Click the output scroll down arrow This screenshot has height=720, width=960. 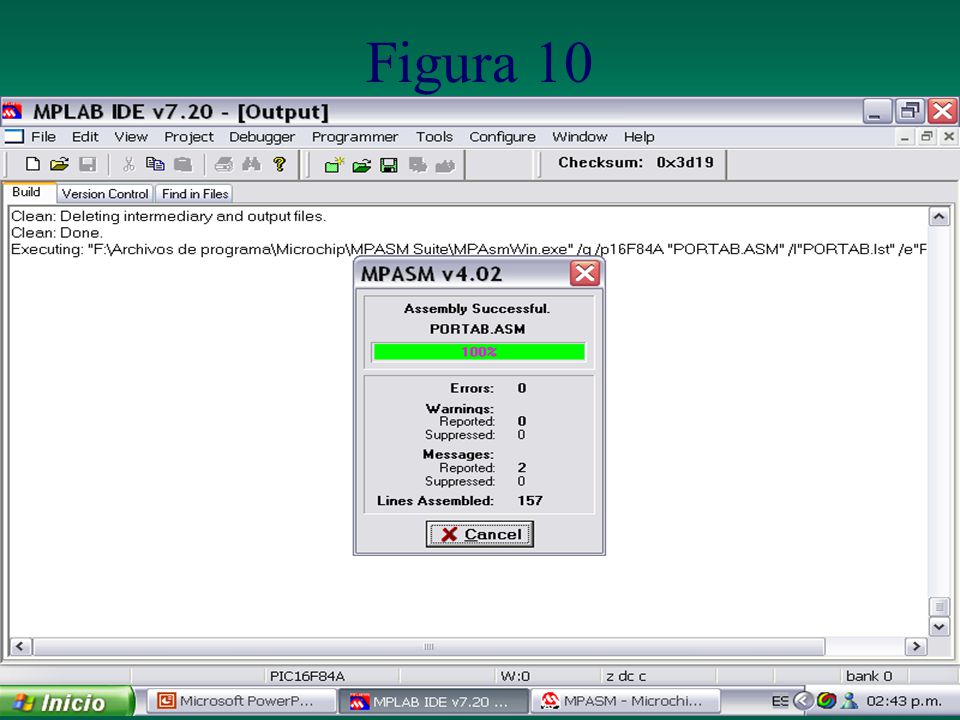pos(939,626)
